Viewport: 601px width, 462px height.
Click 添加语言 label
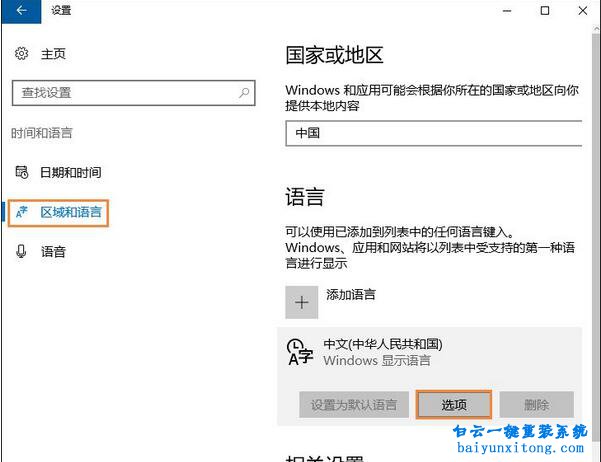click(351, 294)
